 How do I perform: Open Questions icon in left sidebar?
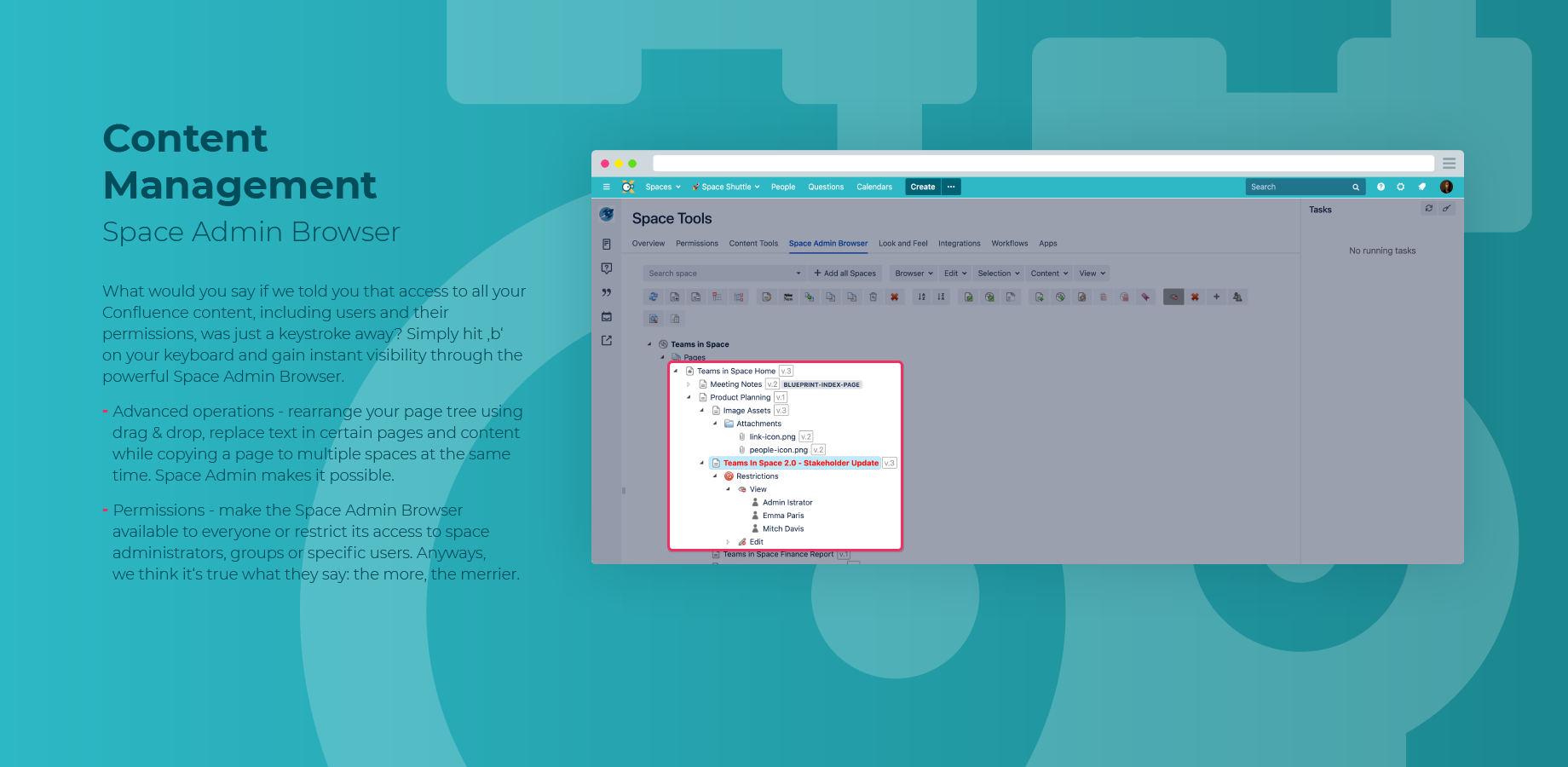[607, 268]
